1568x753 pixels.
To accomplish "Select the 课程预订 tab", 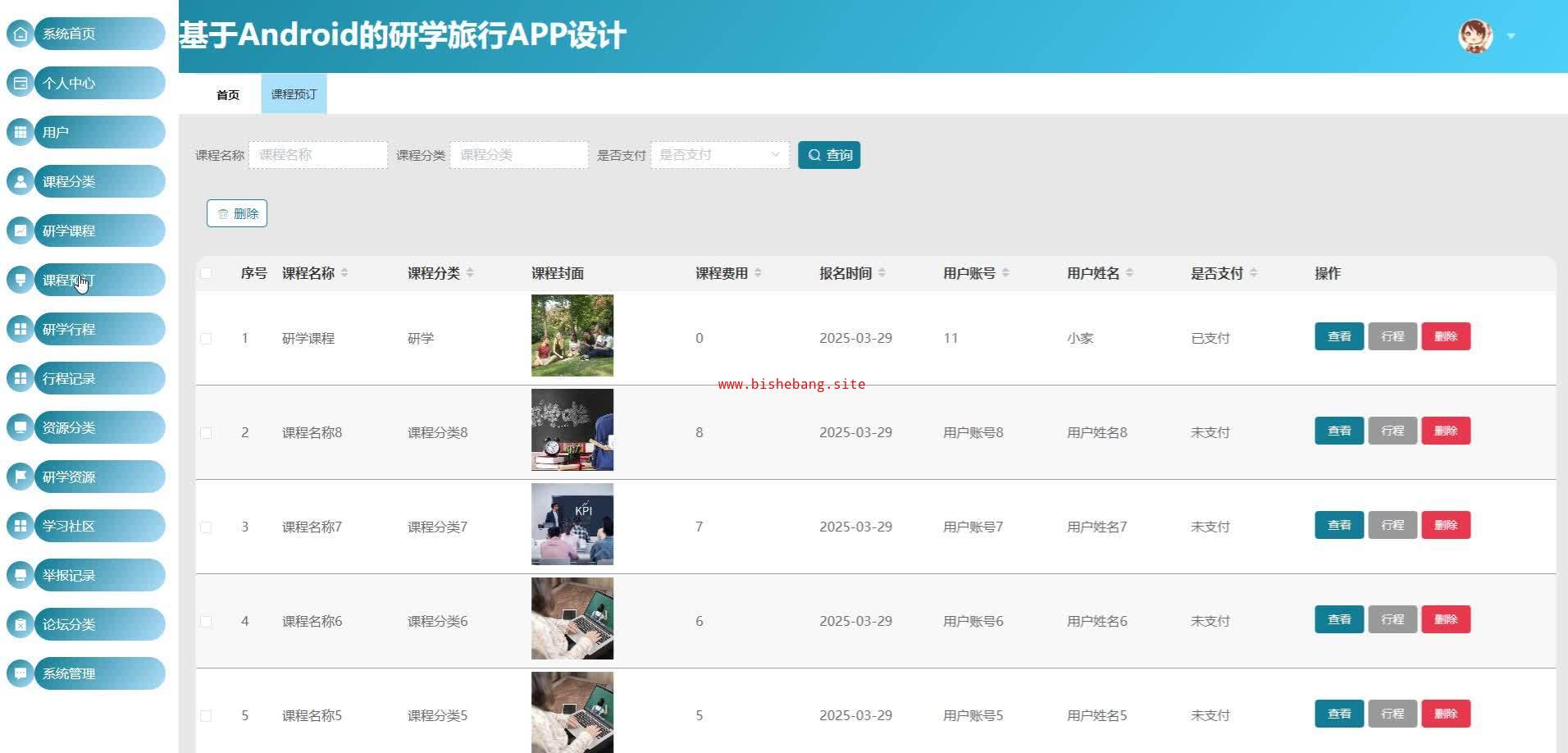I will pyautogui.click(x=294, y=94).
